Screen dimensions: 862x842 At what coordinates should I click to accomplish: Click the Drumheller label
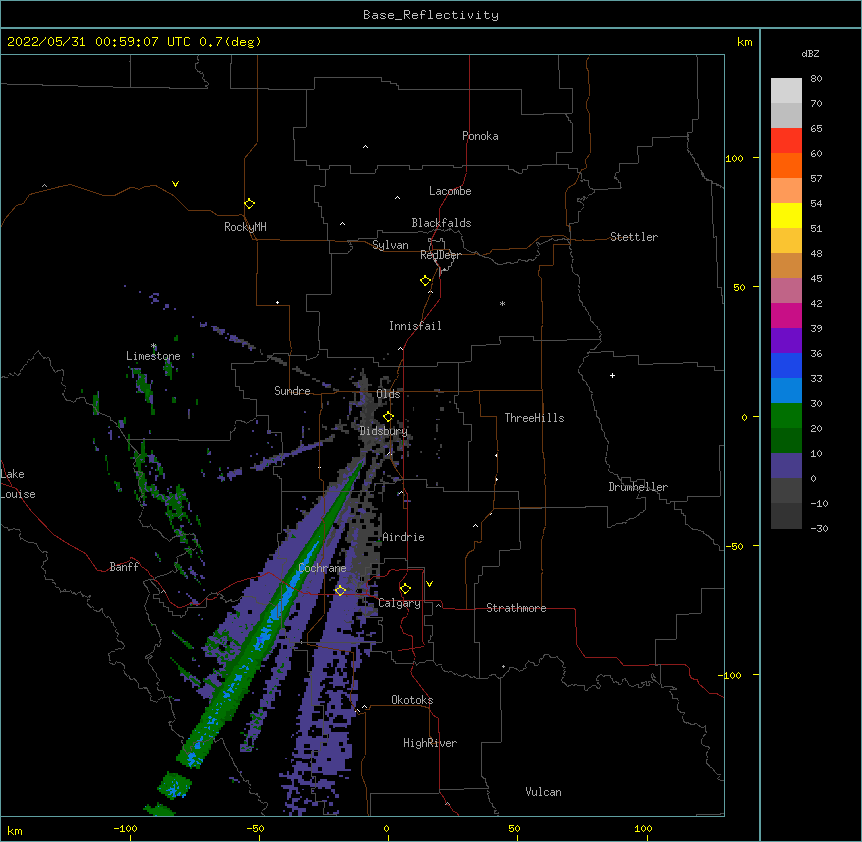coord(638,487)
